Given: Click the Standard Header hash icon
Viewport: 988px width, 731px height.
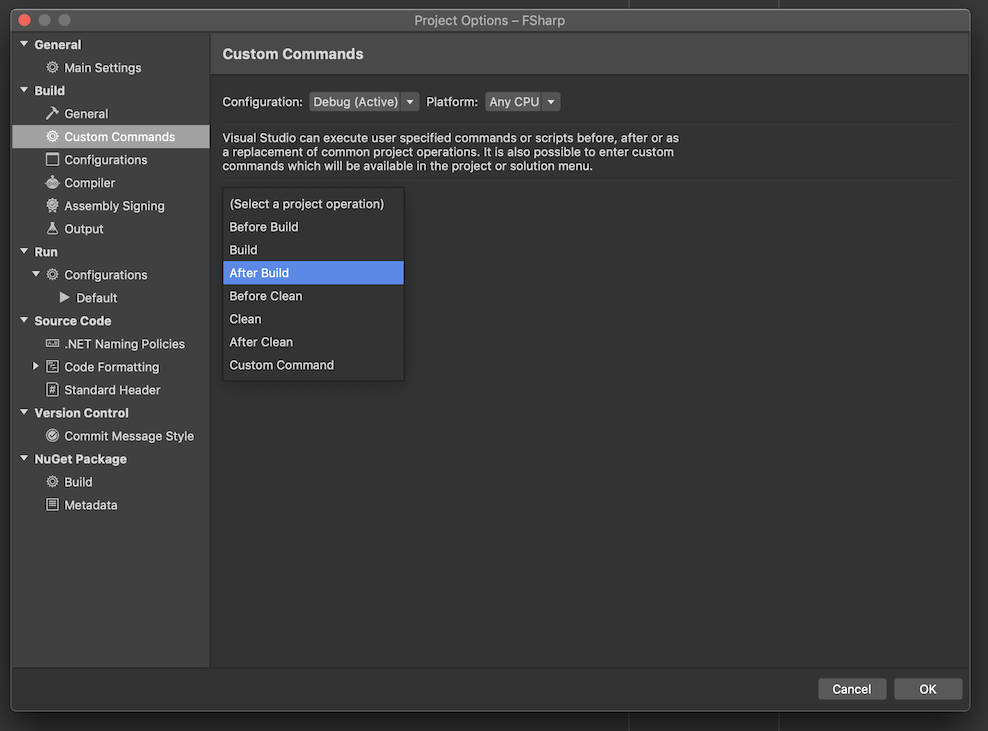Looking at the screenshot, I should point(52,389).
